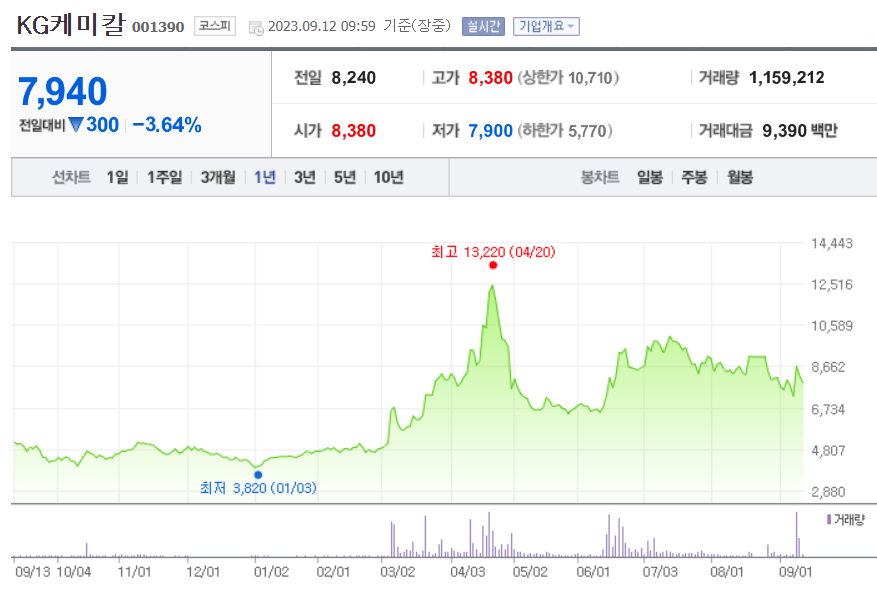This screenshot has width=877, height=595.
Task: Click the 2023.09.12 09:59 timestamp
Action: pyautogui.click(x=322, y=26)
